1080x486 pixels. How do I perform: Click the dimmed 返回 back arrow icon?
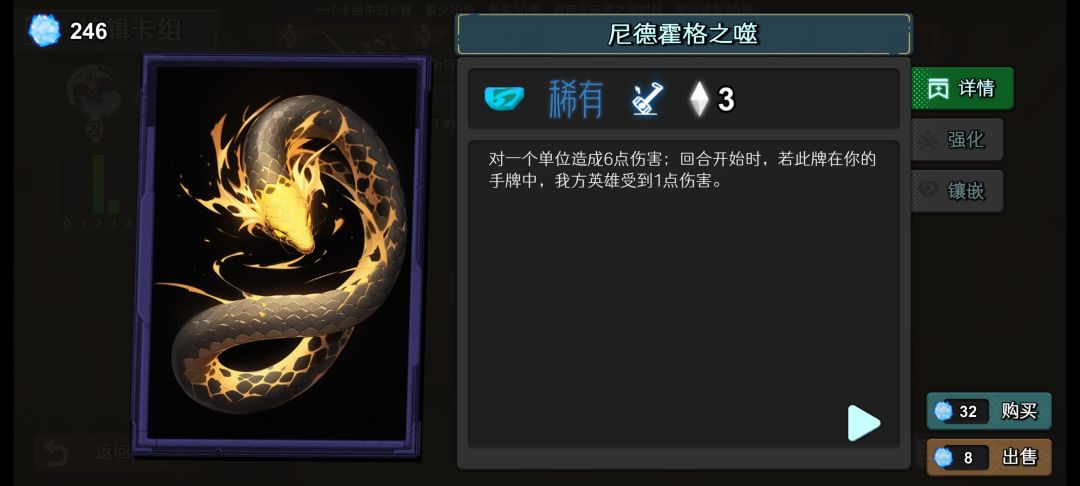[54, 452]
